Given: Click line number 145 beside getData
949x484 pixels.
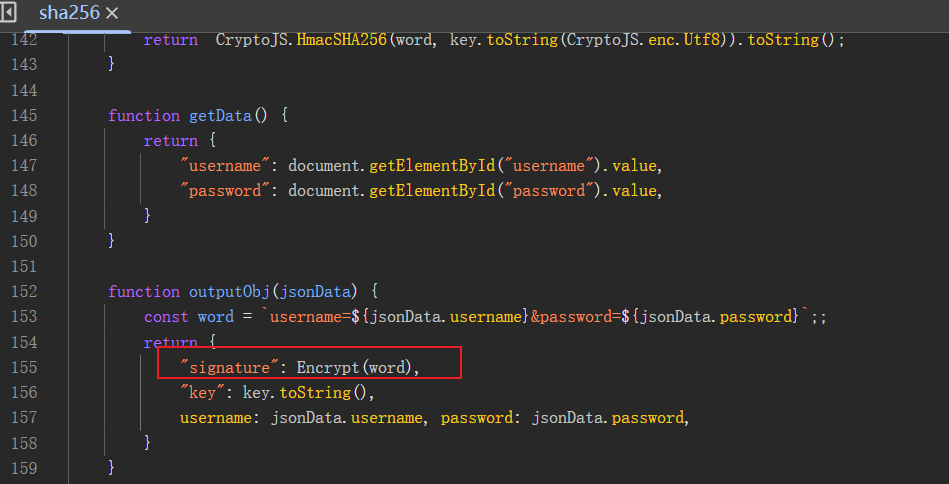Looking at the screenshot, I should [x=24, y=115].
